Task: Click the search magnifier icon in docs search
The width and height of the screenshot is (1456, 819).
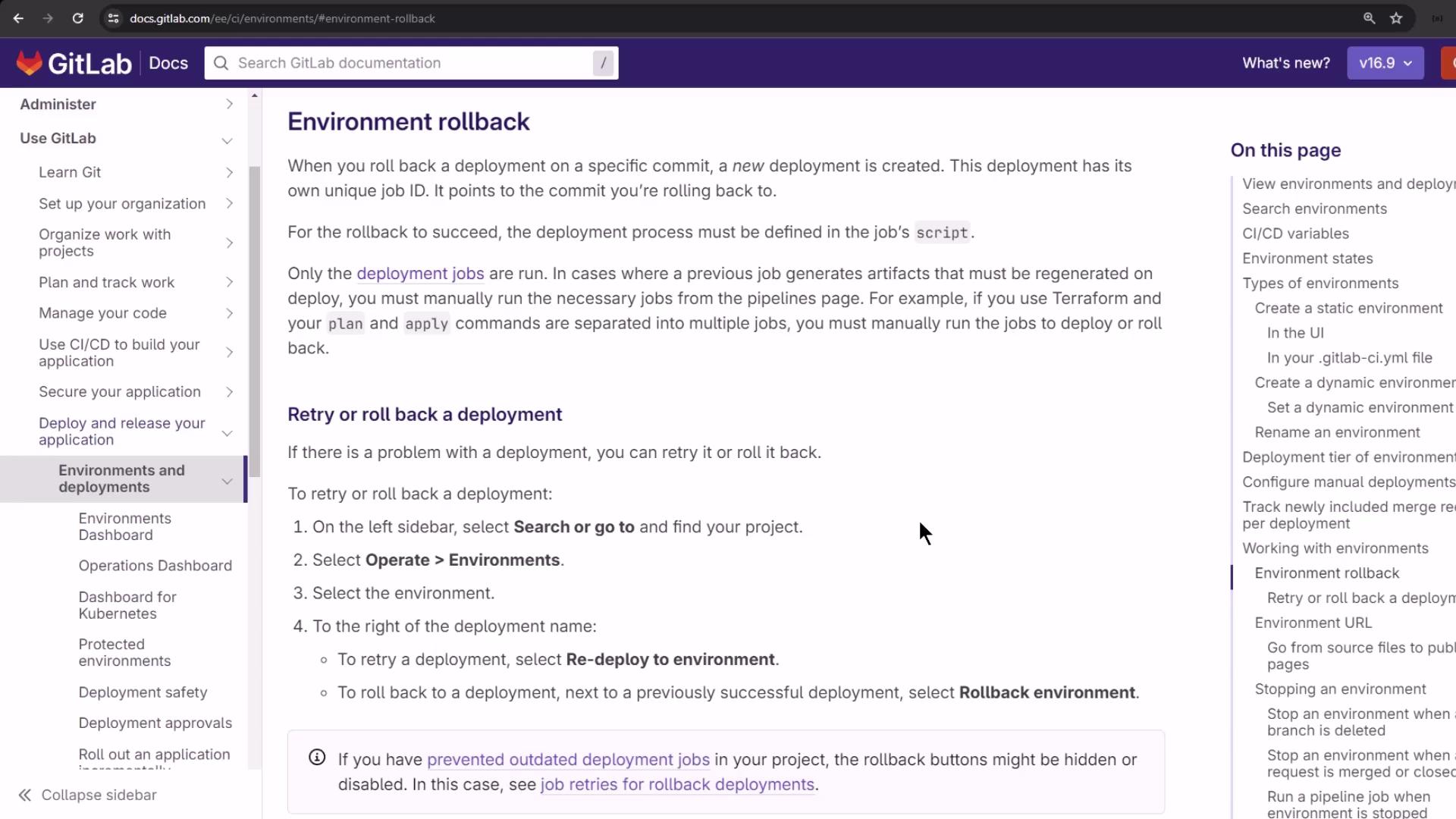Action: pos(221,63)
